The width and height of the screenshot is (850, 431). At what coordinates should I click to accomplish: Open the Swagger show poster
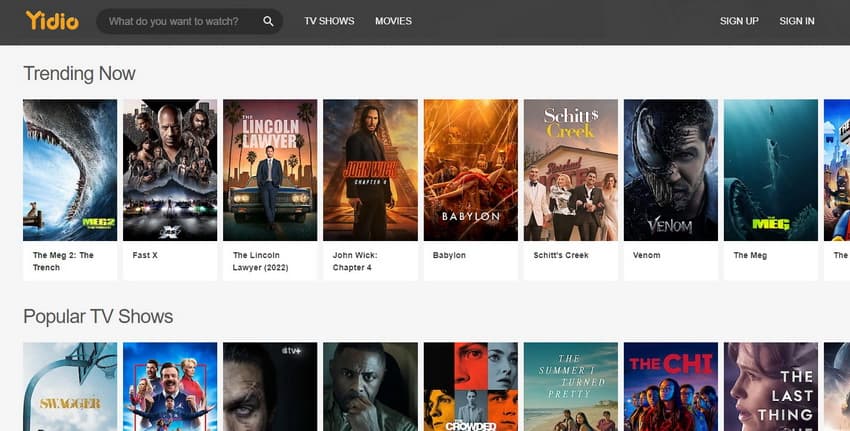[70, 387]
